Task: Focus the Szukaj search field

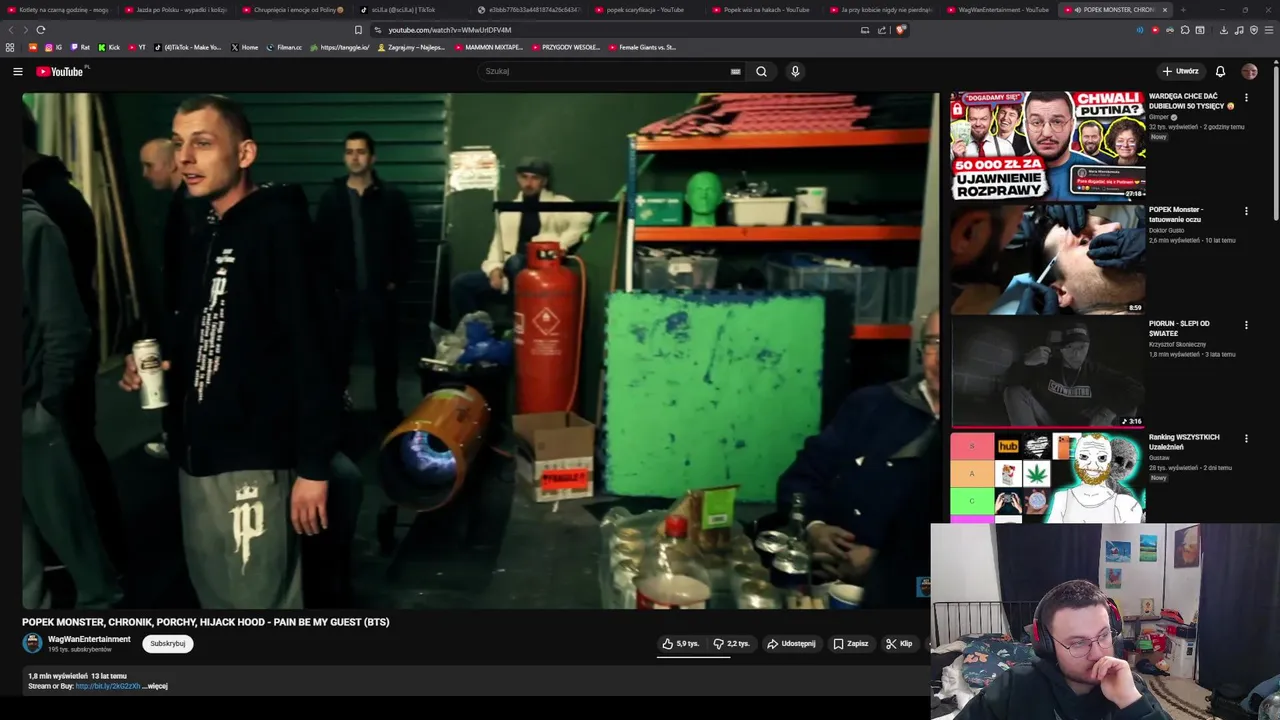Action: point(610,71)
